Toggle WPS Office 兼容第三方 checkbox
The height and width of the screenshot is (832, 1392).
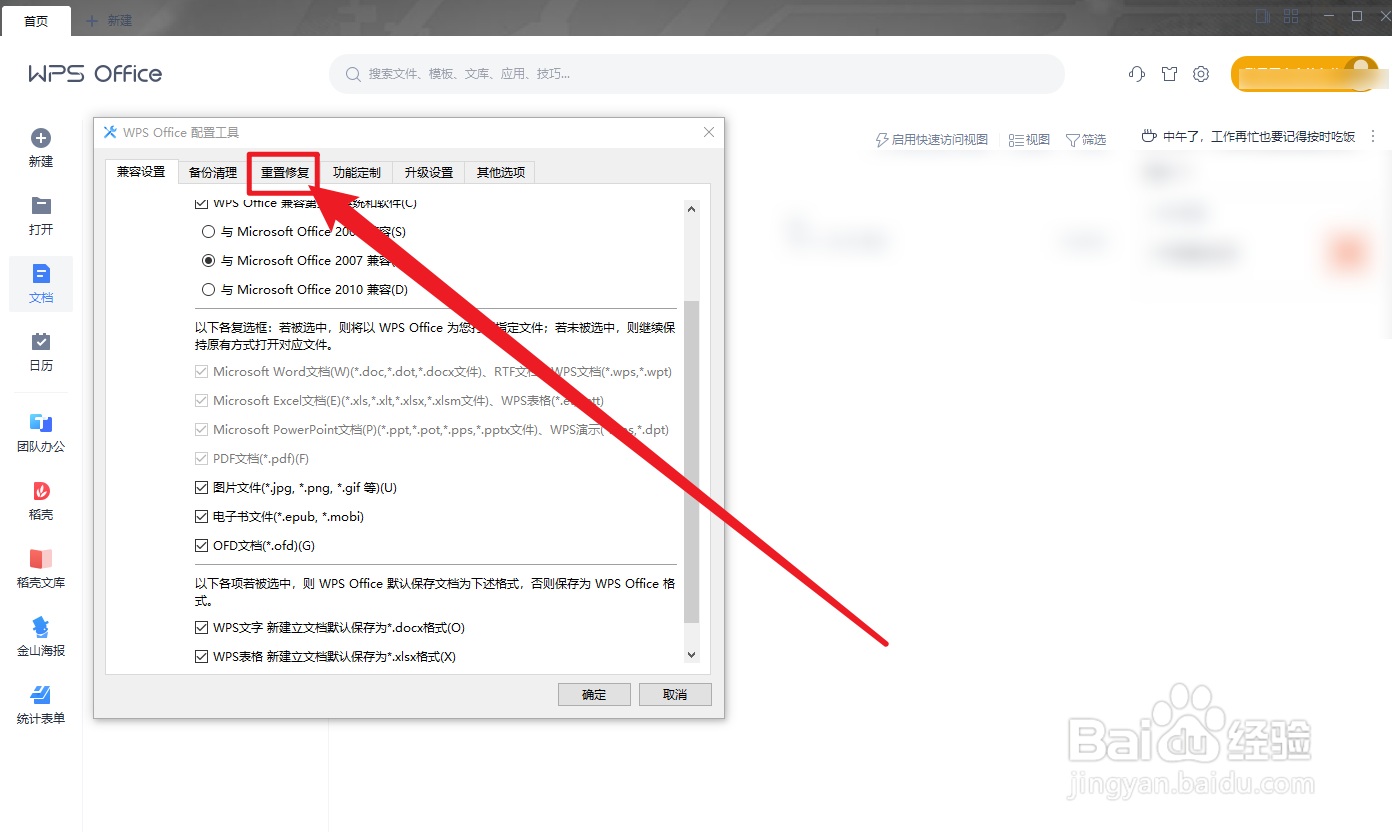(x=201, y=203)
